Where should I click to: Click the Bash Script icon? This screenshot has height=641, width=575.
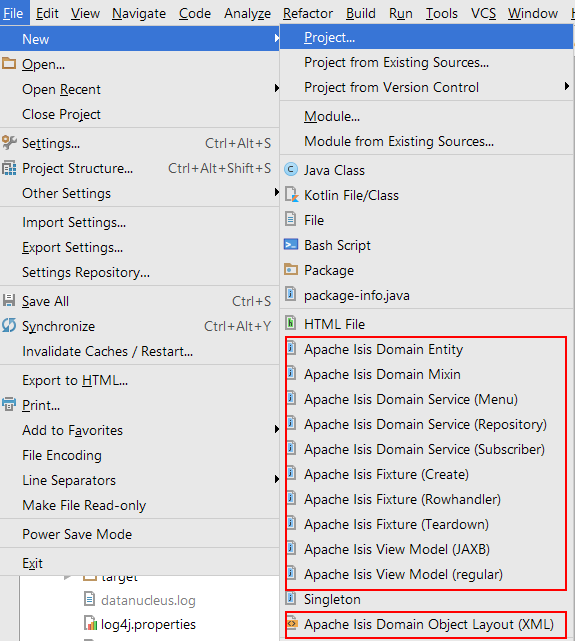tap(291, 244)
